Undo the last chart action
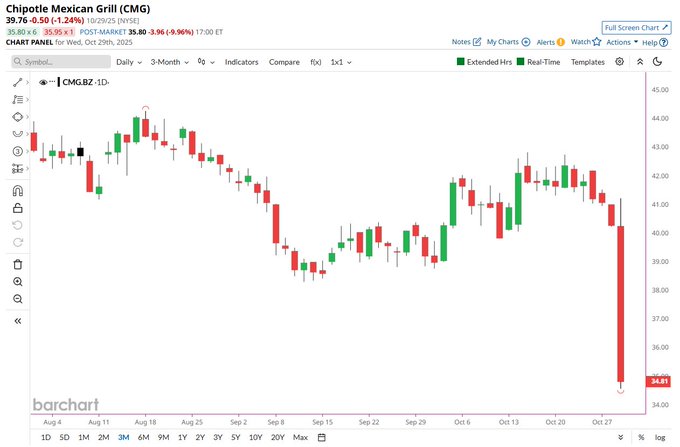 17,225
